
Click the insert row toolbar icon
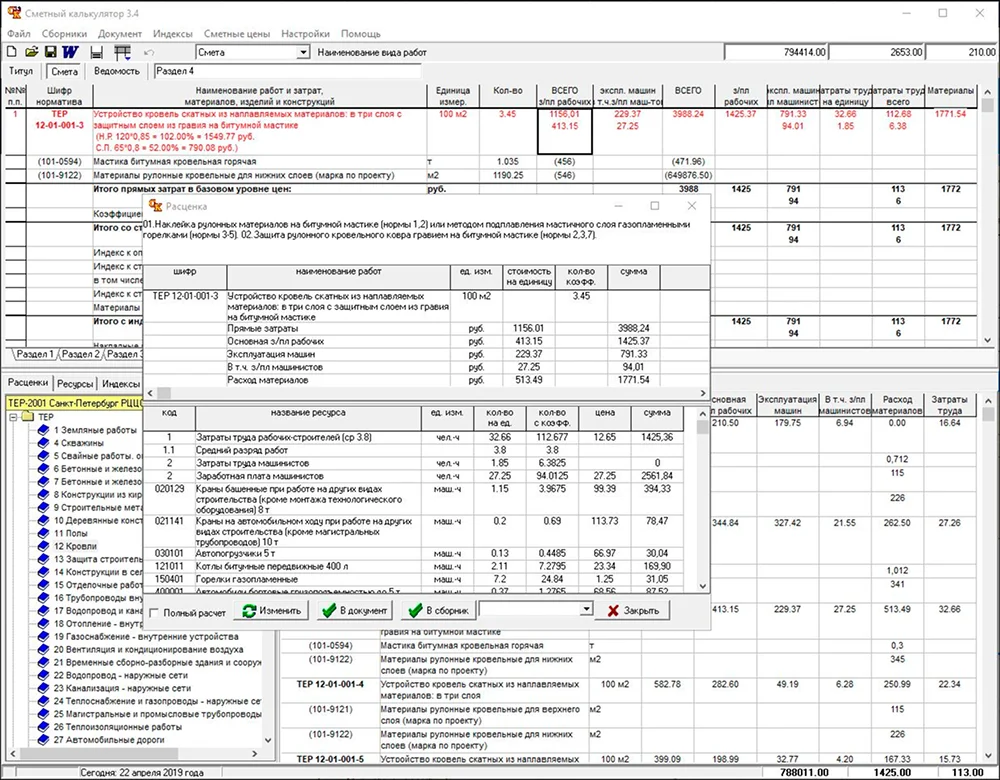coord(97,52)
